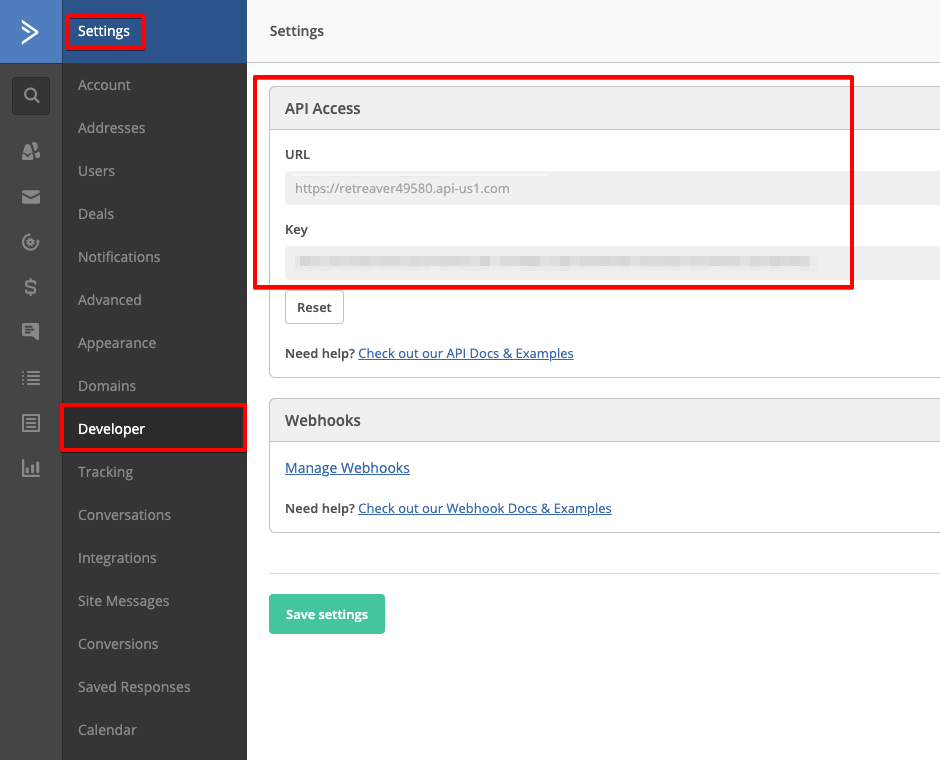Open Reports via the bar chart icon
940x760 pixels.
click(31, 468)
